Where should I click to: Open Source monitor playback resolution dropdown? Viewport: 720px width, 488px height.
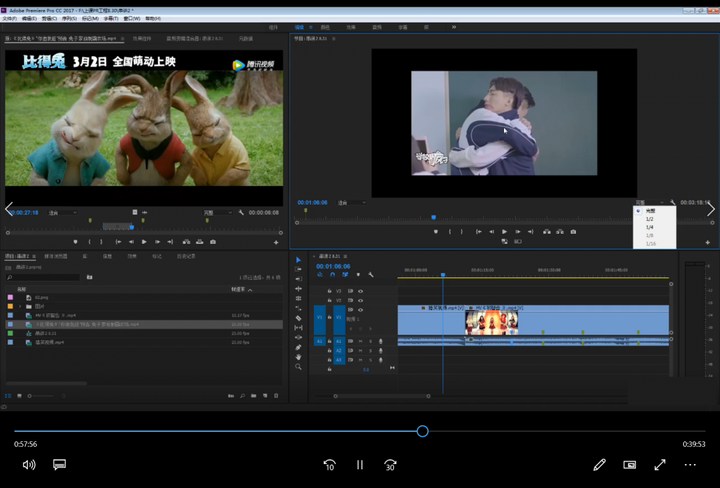click(x=218, y=213)
